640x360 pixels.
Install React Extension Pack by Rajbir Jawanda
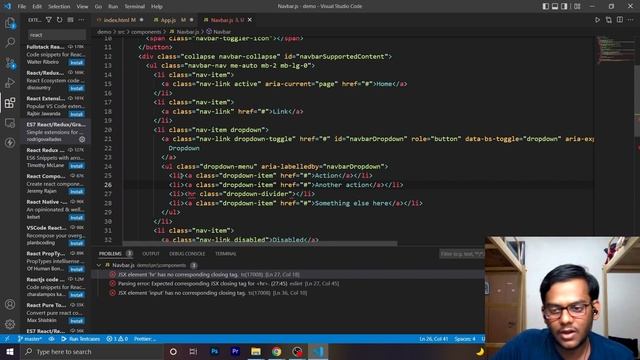pyautogui.click(x=77, y=114)
